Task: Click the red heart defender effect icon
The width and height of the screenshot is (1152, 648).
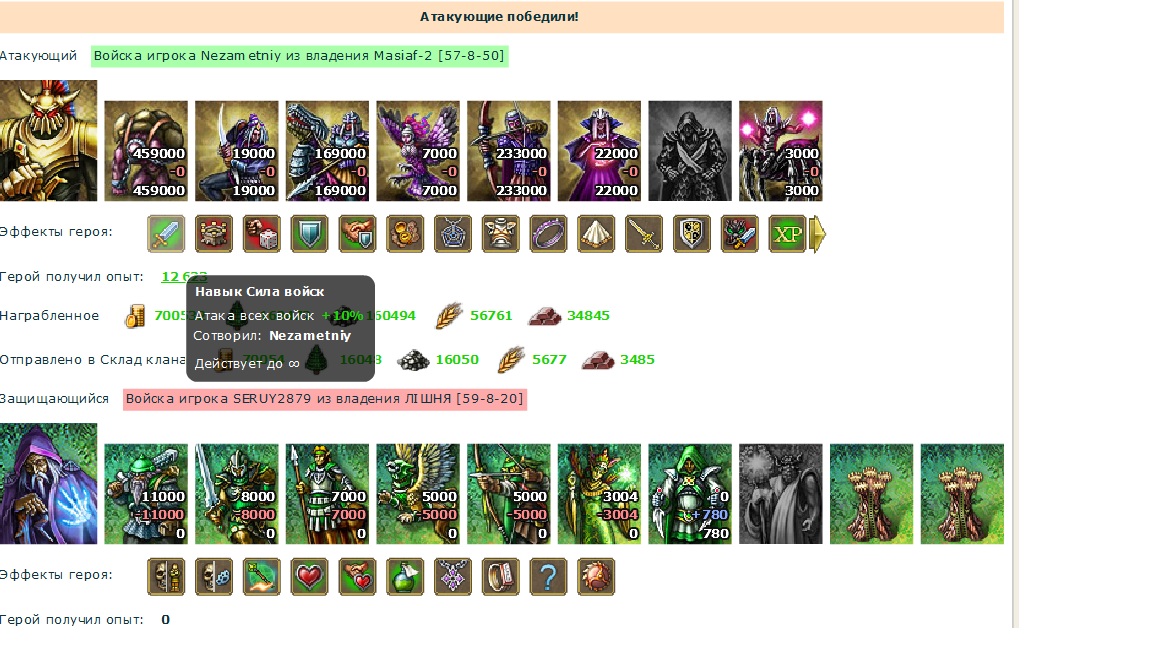Action: pyautogui.click(x=309, y=577)
